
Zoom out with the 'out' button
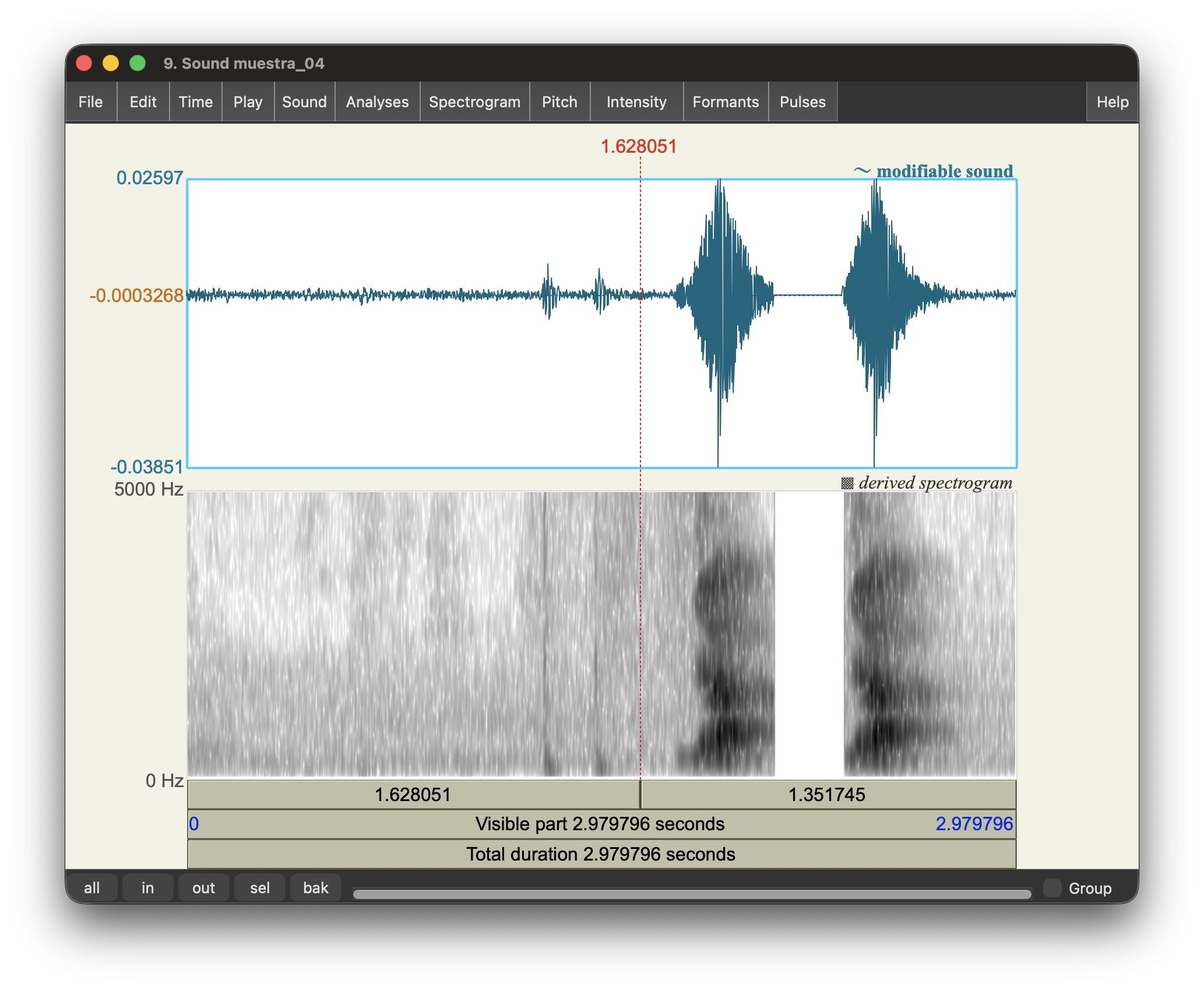point(203,888)
